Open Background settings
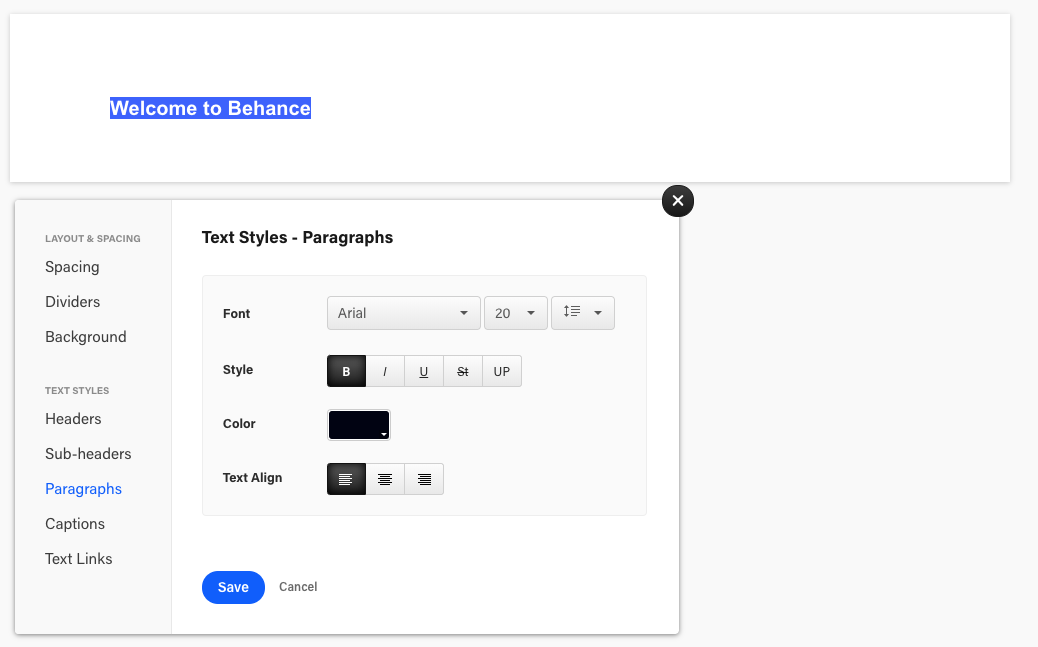 [86, 337]
